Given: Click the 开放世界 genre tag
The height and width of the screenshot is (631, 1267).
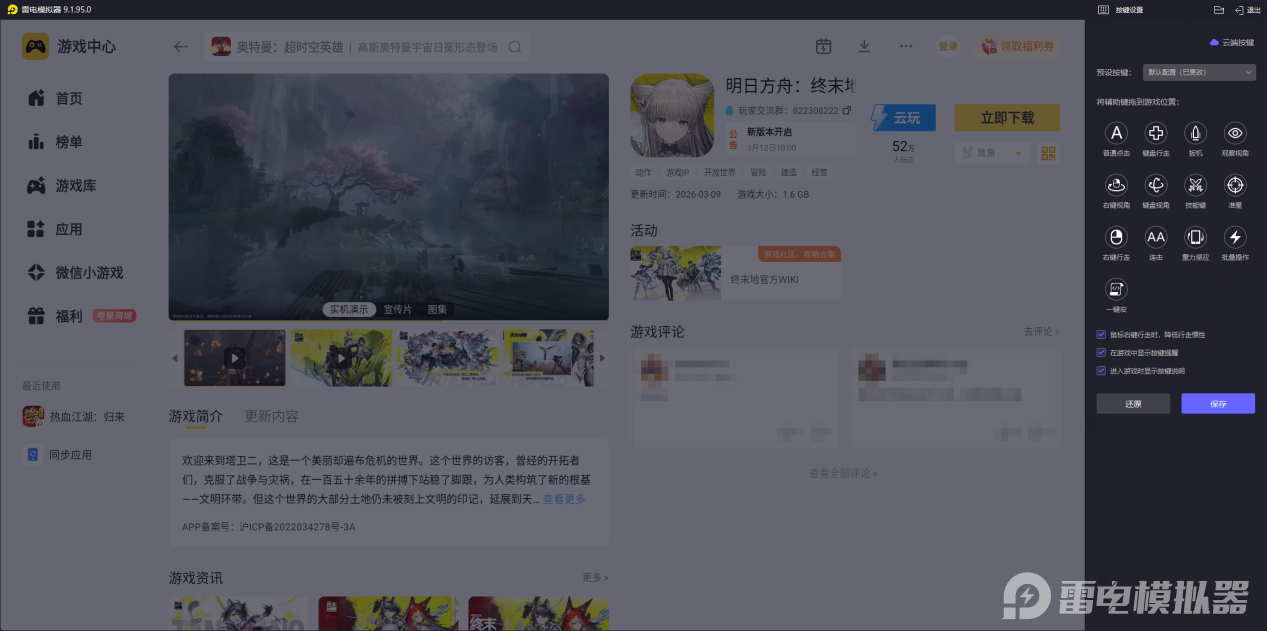Looking at the screenshot, I should coord(719,172).
